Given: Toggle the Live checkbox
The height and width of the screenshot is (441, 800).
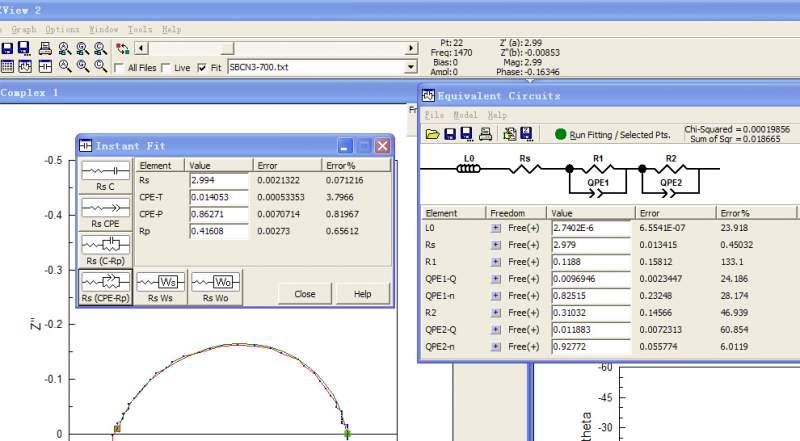Looking at the screenshot, I should [x=166, y=68].
